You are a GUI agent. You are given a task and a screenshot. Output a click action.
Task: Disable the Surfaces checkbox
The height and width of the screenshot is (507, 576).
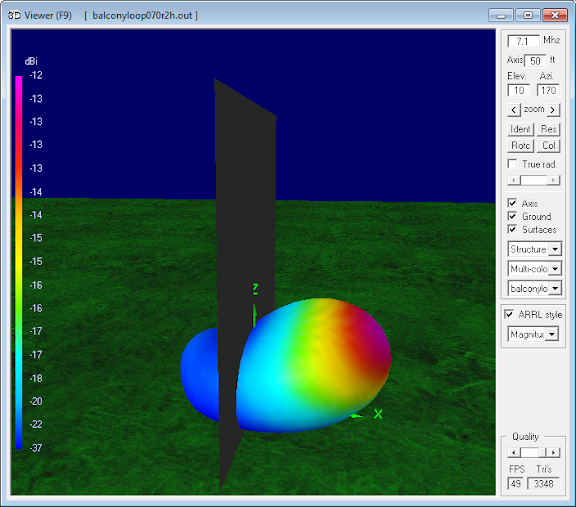coord(512,229)
